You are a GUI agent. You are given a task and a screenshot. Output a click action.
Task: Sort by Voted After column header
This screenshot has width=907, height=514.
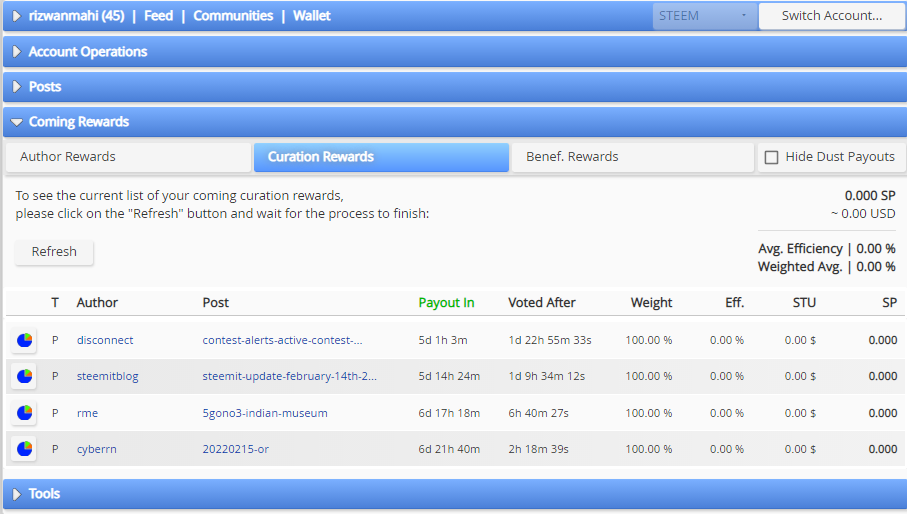(x=541, y=302)
